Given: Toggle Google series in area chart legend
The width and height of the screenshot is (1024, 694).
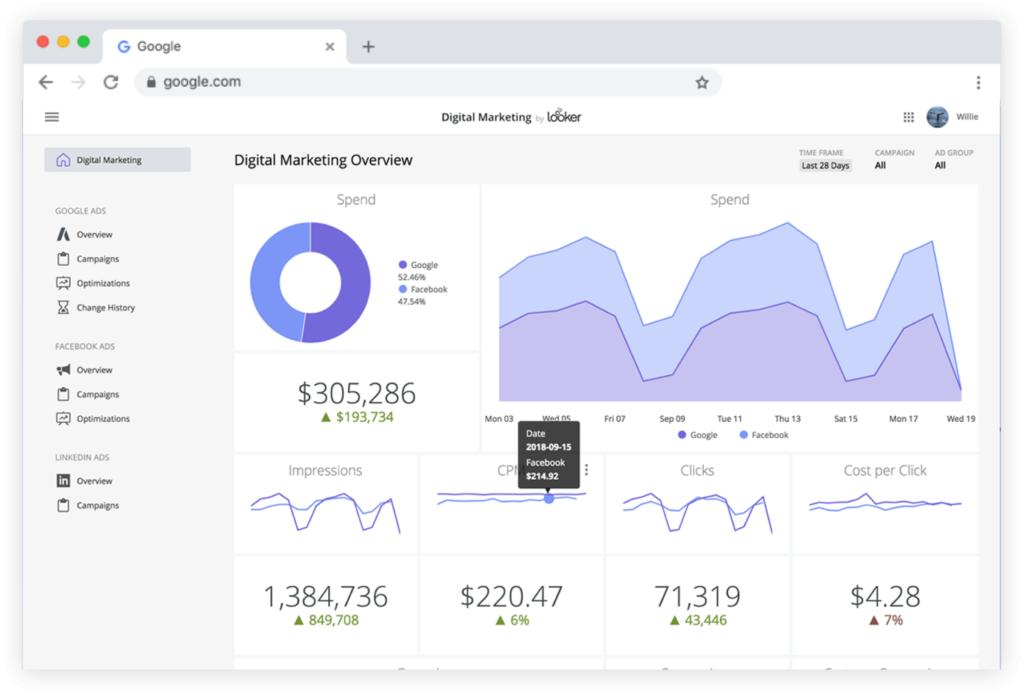Looking at the screenshot, I should pyautogui.click(x=698, y=435).
